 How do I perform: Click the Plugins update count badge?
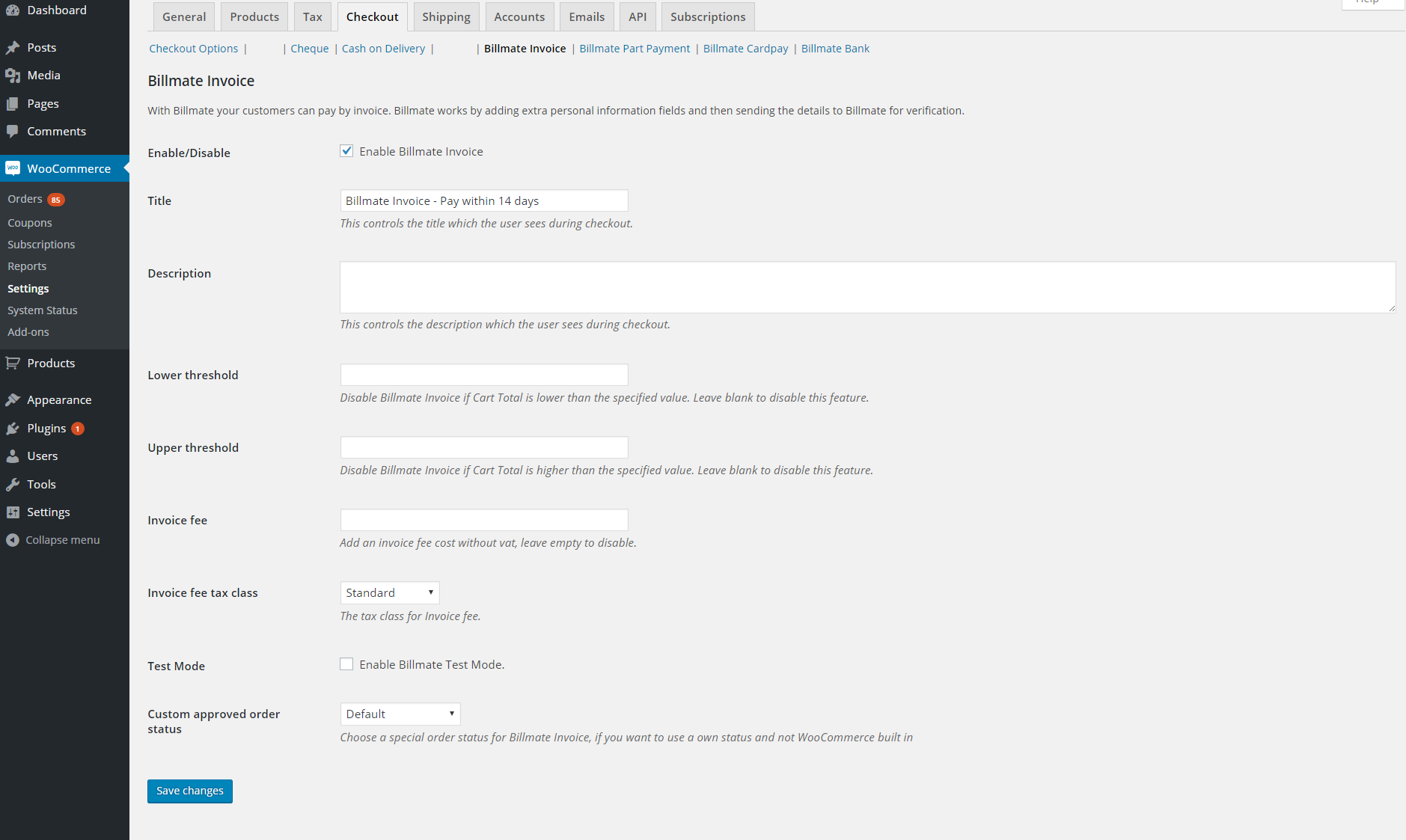point(78,429)
